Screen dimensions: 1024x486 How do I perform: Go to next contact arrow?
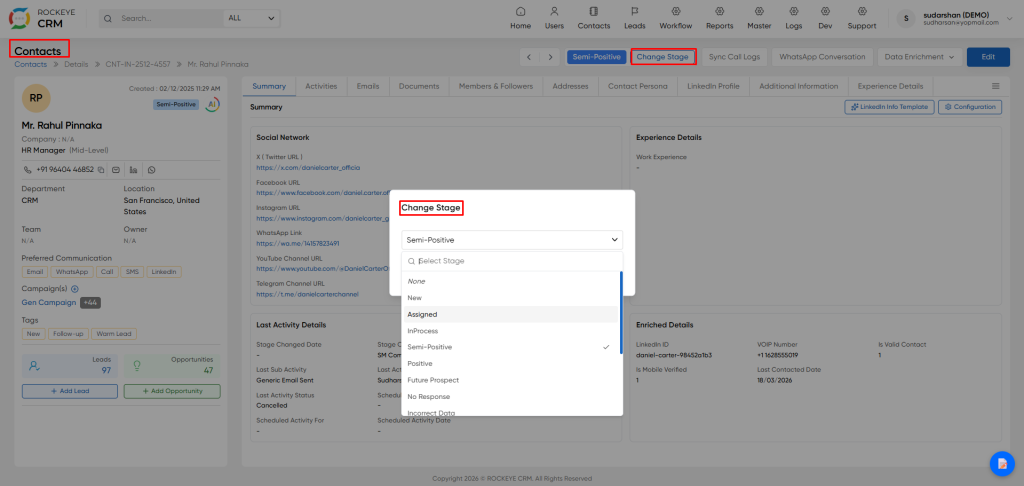(x=551, y=57)
